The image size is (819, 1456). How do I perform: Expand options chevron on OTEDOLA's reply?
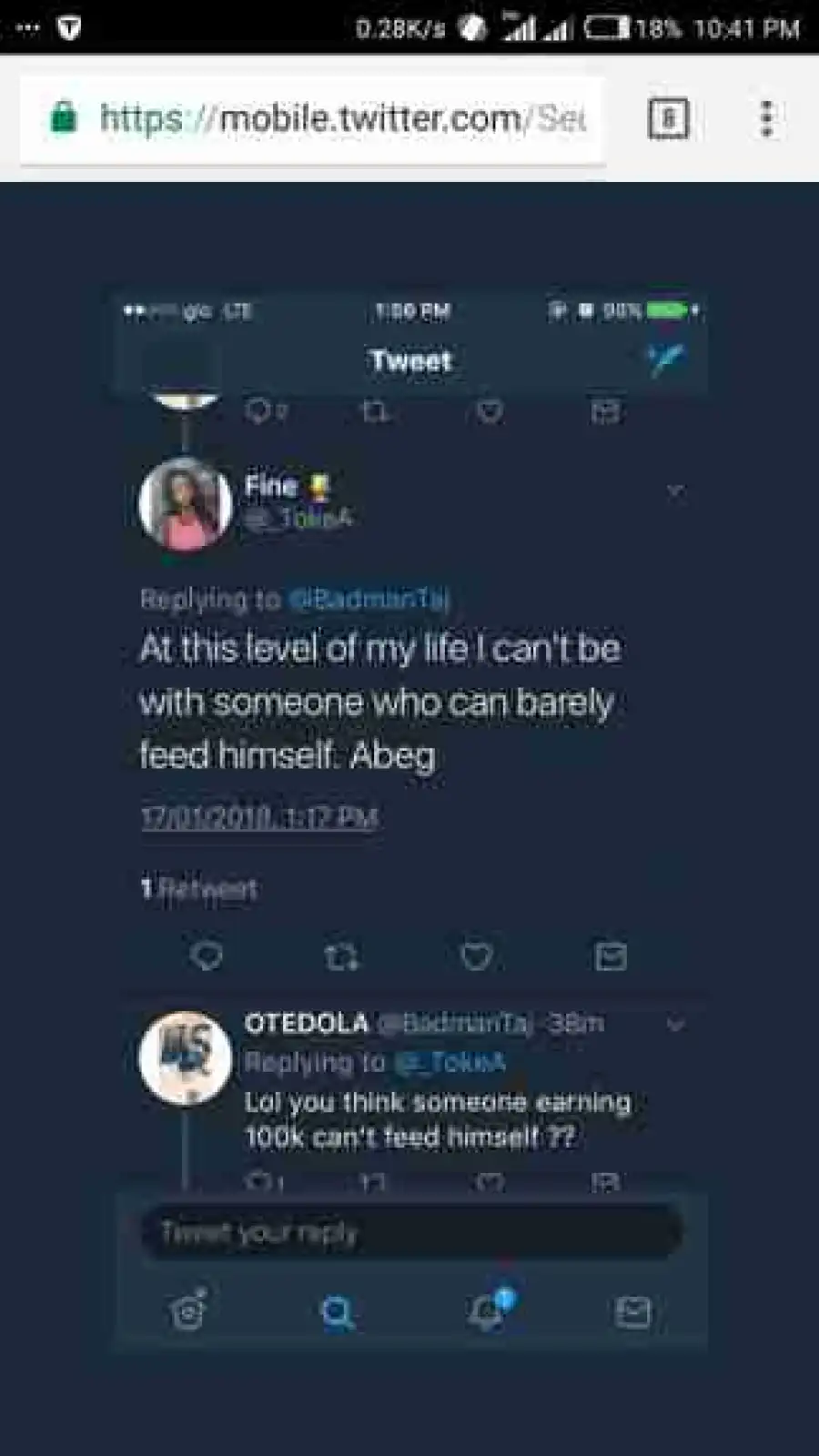tap(675, 1026)
